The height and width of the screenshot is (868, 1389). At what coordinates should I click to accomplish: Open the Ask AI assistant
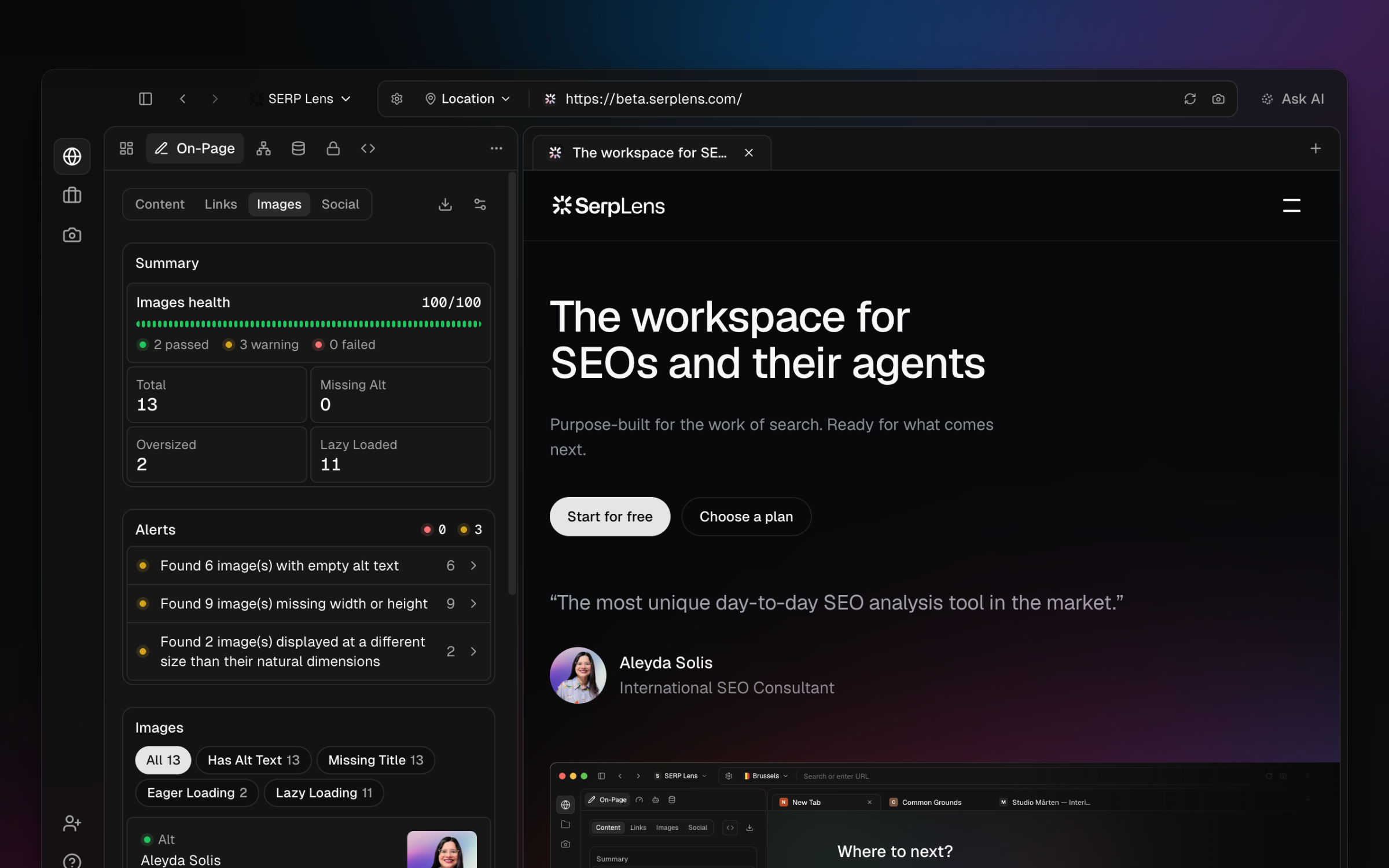click(1293, 99)
